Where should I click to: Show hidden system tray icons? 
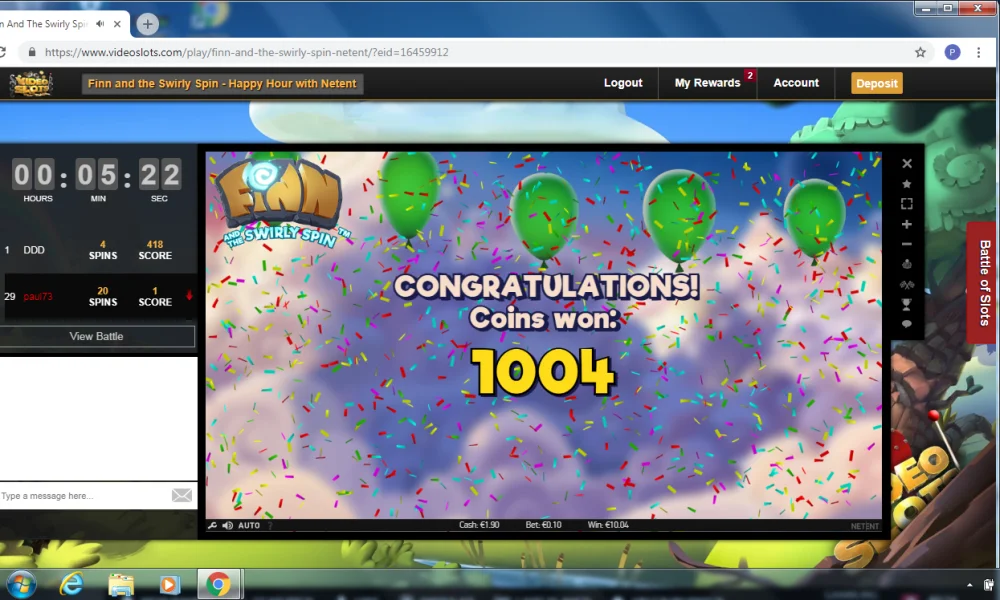click(969, 585)
